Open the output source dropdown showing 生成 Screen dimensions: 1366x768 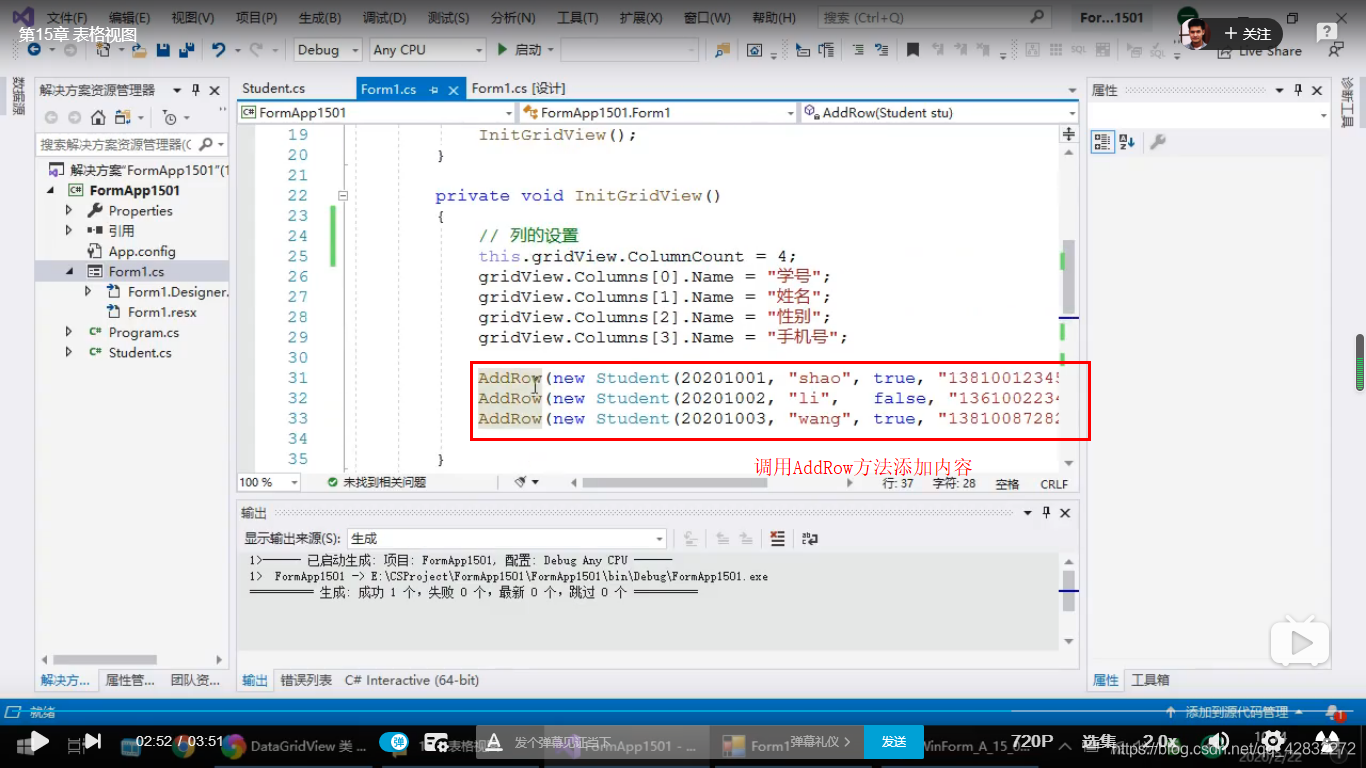point(506,538)
